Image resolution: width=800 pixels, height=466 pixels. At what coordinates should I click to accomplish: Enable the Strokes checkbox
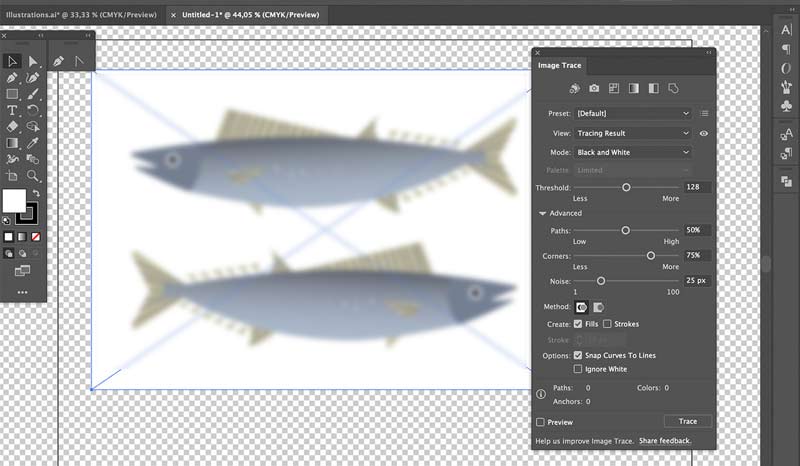tap(607, 324)
